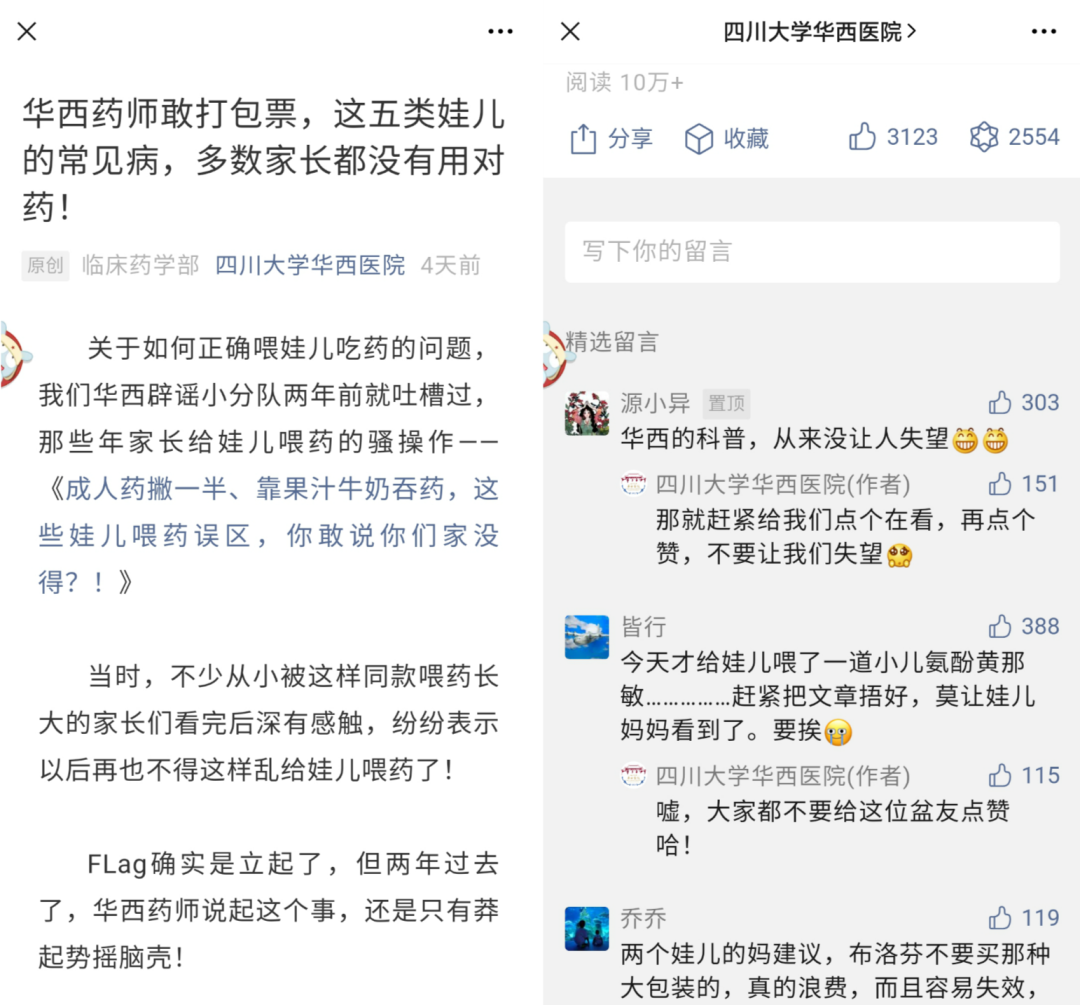Tap the 写下你的留言 comment field
Image resolution: width=1080 pixels, height=1005 pixels.
[812, 251]
